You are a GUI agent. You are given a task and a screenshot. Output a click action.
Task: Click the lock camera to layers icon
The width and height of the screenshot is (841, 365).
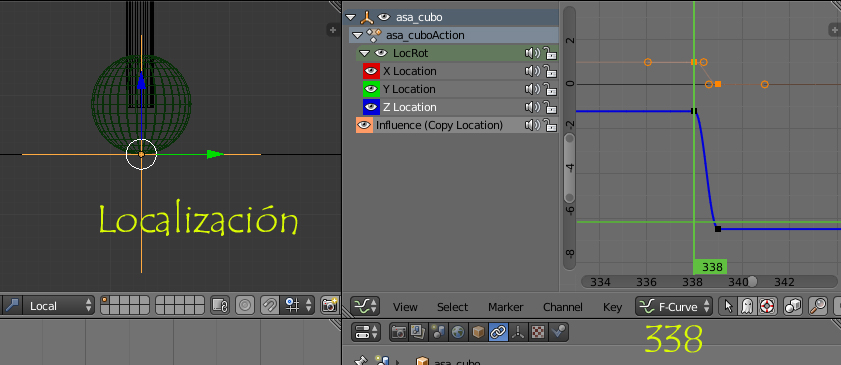click(x=219, y=306)
